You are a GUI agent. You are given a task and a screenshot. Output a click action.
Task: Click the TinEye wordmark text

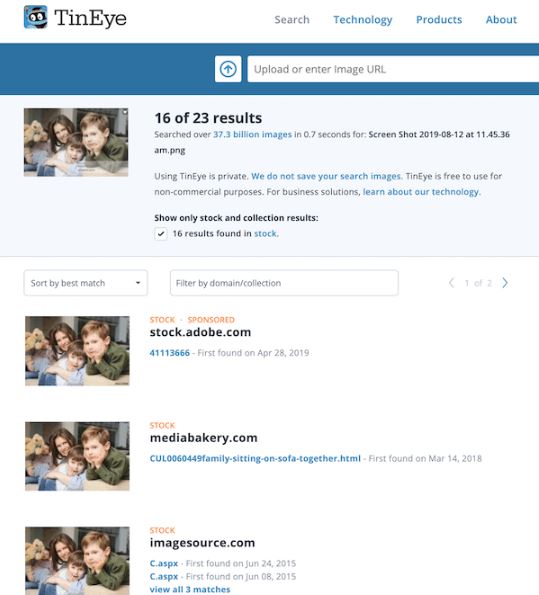(x=90, y=18)
